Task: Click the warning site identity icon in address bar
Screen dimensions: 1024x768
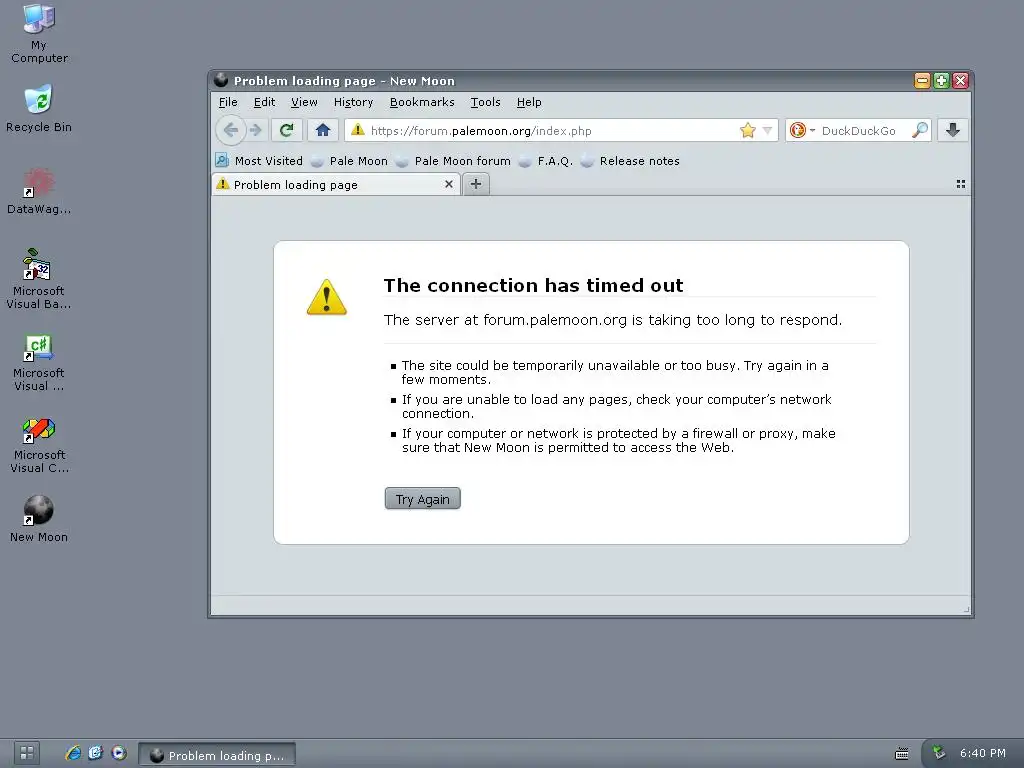Action: click(x=357, y=130)
